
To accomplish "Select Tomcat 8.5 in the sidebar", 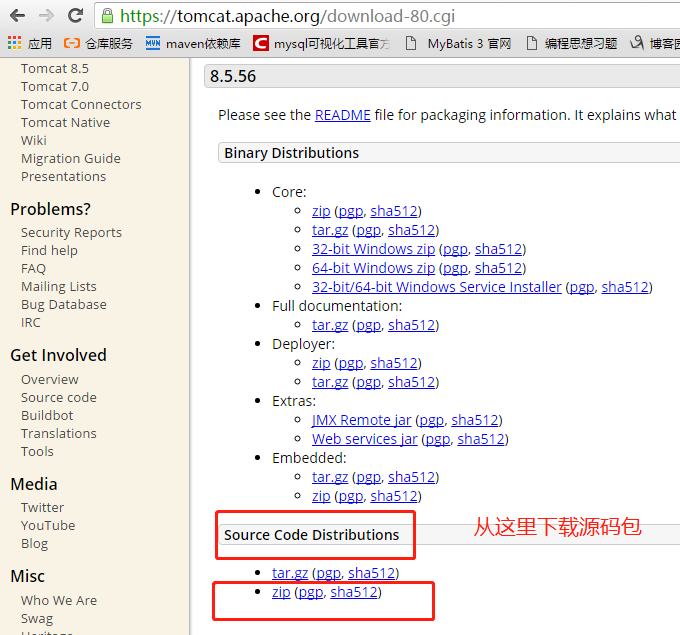I will (54, 69).
